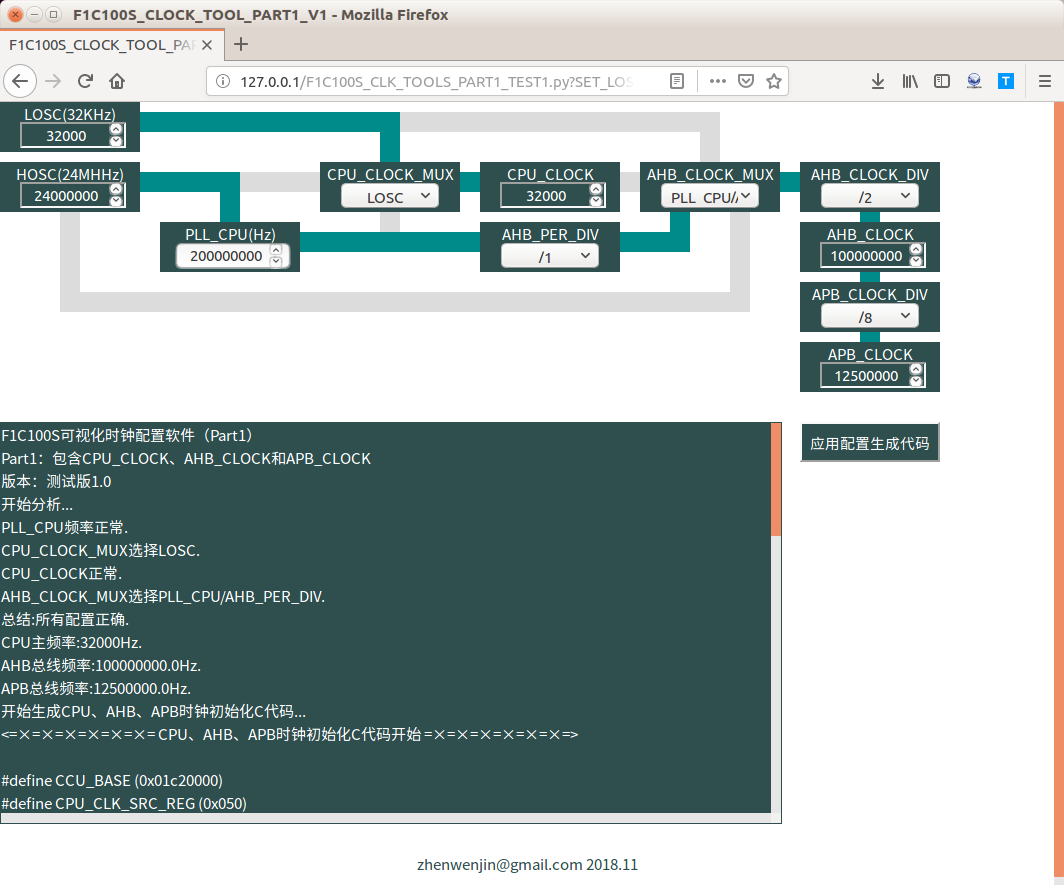The image size is (1064, 885).
Task: Save page to Pocket icon
Action: point(746,81)
